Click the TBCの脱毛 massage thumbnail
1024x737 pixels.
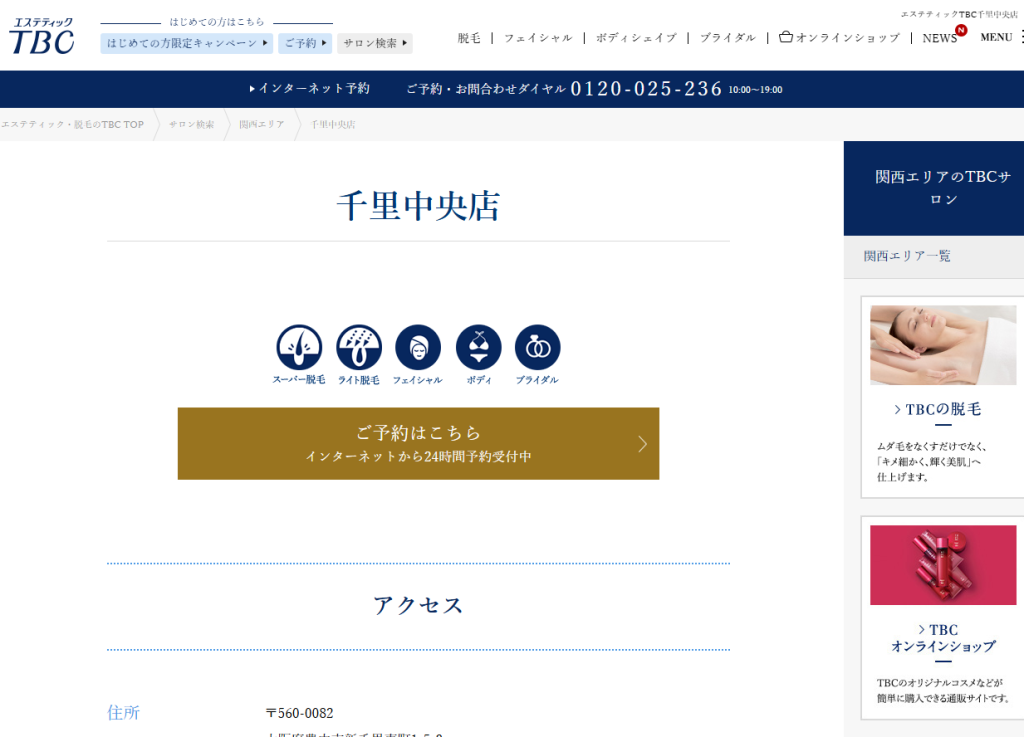click(943, 345)
